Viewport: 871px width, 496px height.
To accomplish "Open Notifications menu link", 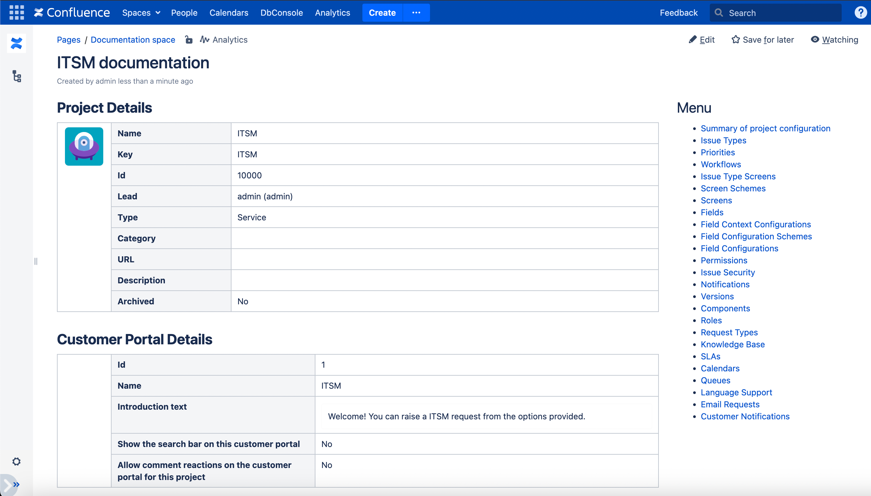I will [x=725, y=284].
